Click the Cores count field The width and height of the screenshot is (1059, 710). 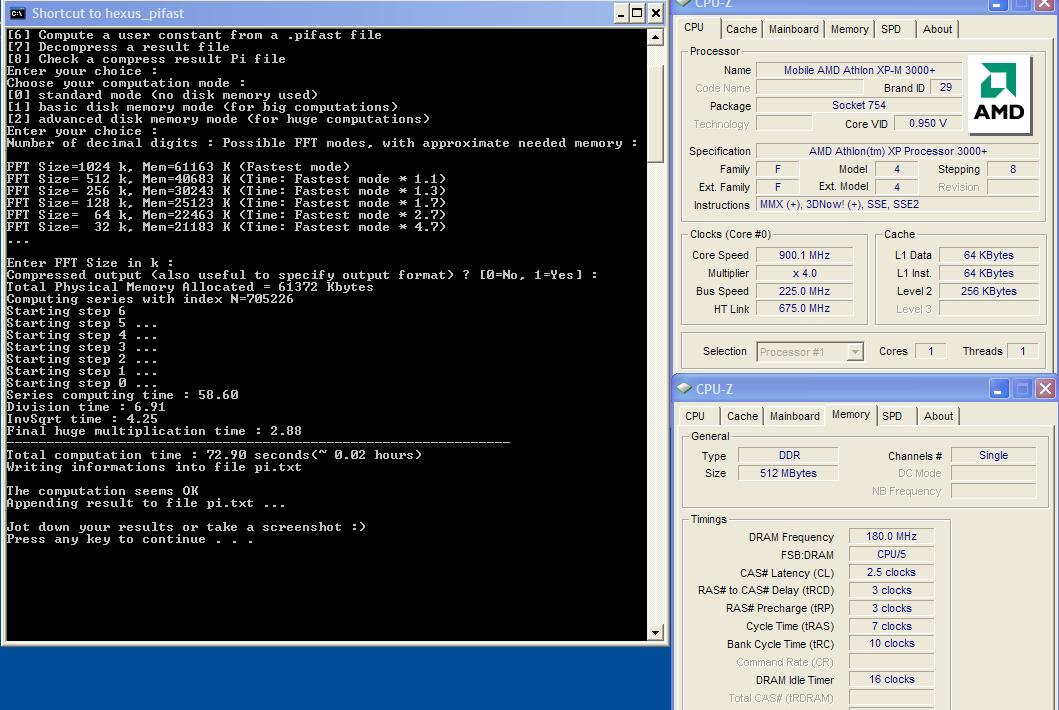pos(930,351)
